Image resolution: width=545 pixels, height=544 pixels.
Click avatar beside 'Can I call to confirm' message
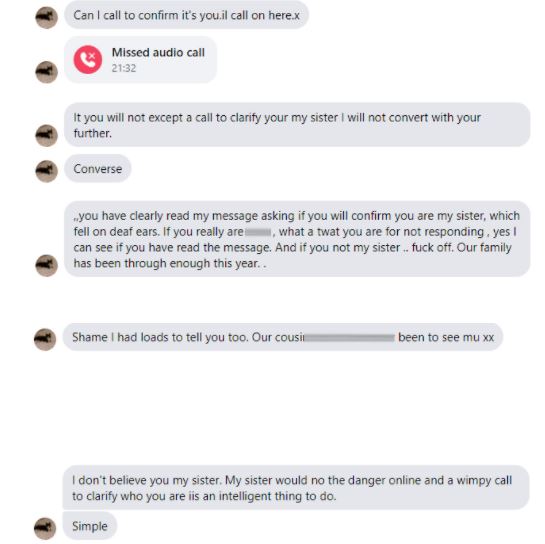coord(47,17)
